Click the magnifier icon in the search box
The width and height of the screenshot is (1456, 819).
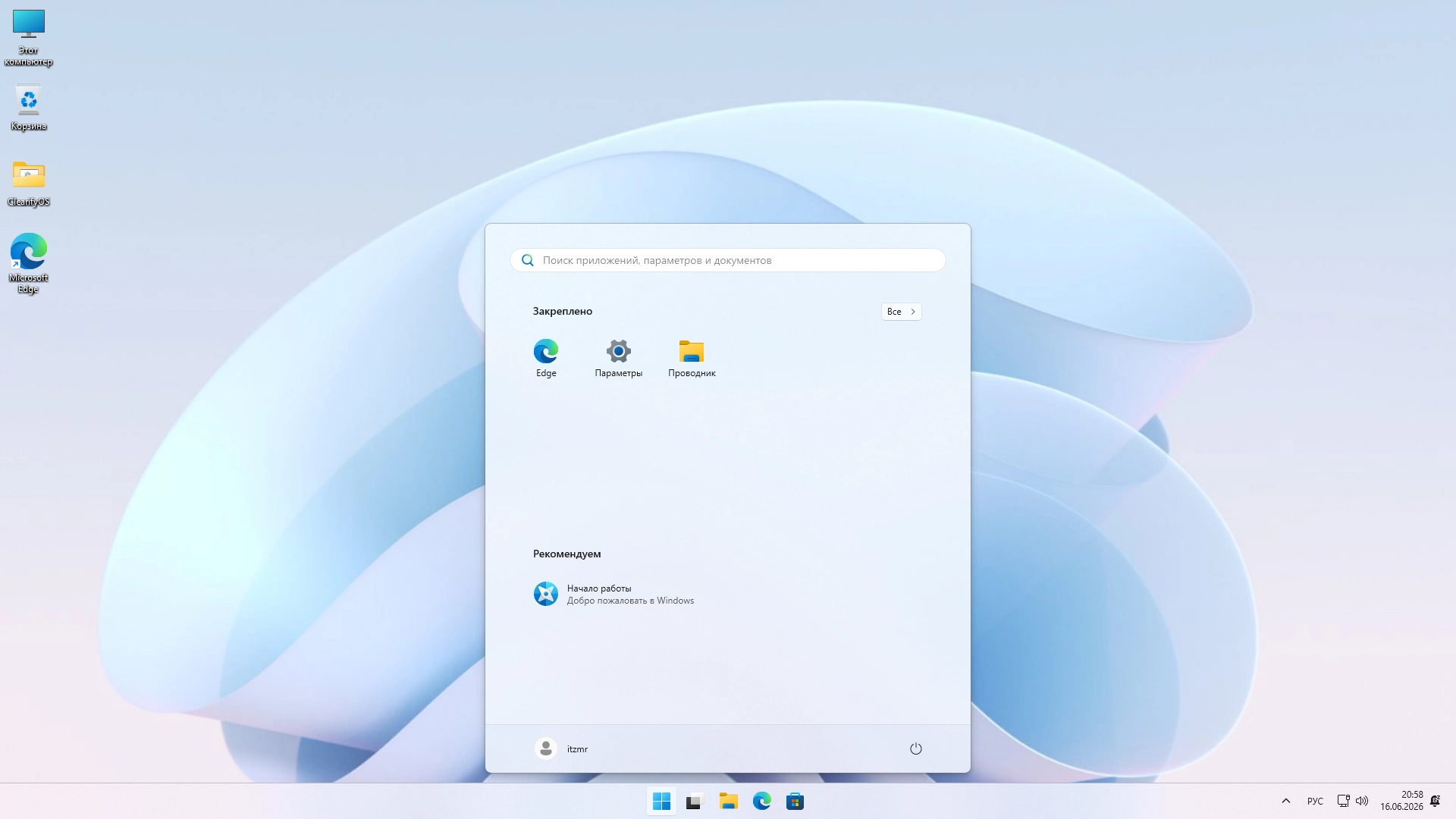coord(528,260)
